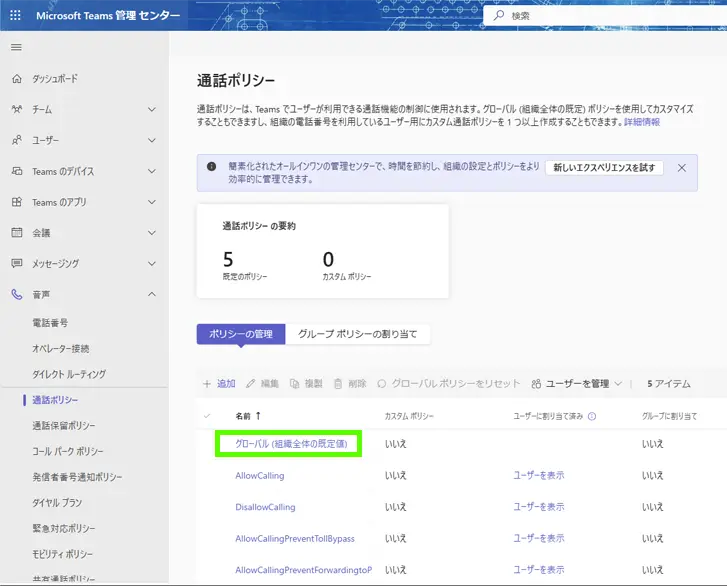Screen dimensions: 727x586
Task: Open the 詳細情報 link
Action: pyautogui.click(x=642, y=122)
